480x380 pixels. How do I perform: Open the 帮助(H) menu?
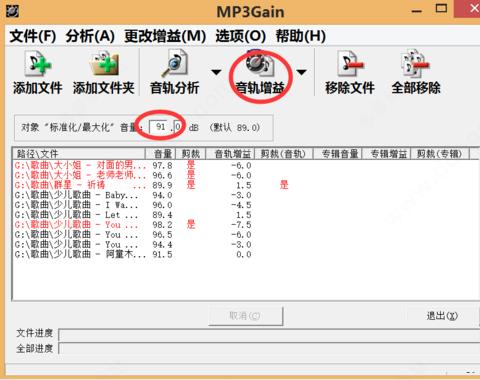[301, 36]
